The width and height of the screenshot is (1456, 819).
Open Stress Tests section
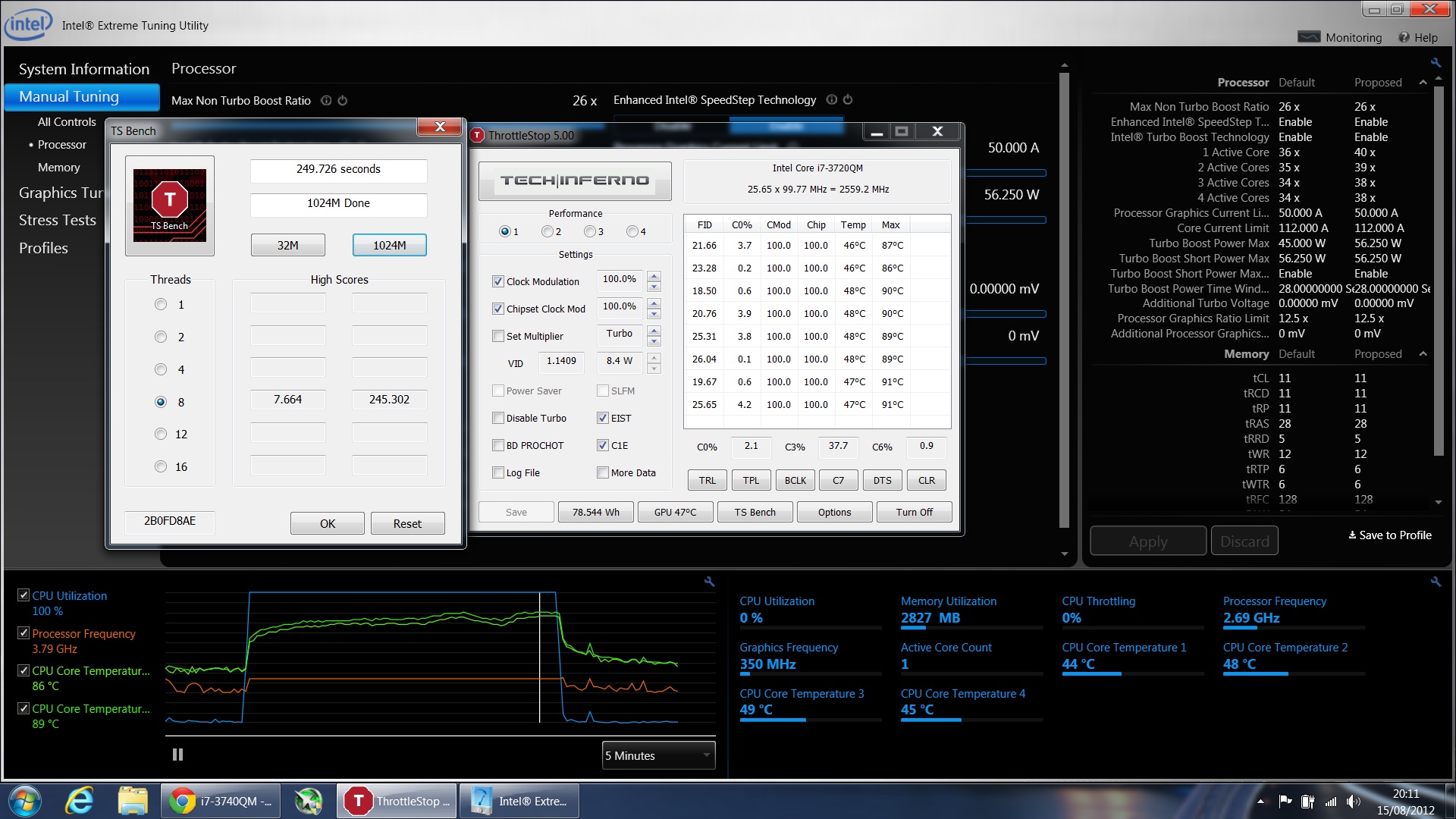click(x=58, y=220)
